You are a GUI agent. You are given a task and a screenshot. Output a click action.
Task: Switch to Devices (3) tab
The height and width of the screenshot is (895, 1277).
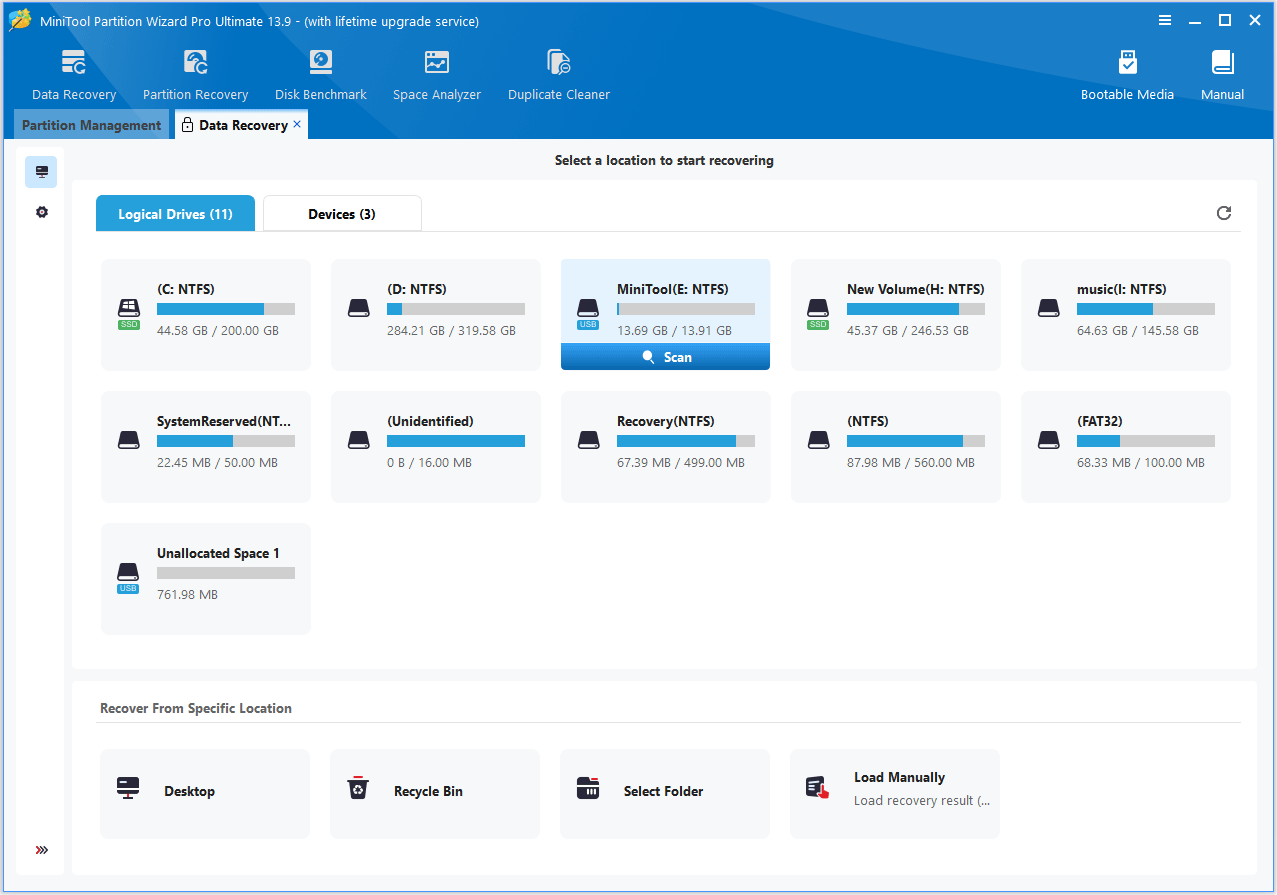click(342, 214)
